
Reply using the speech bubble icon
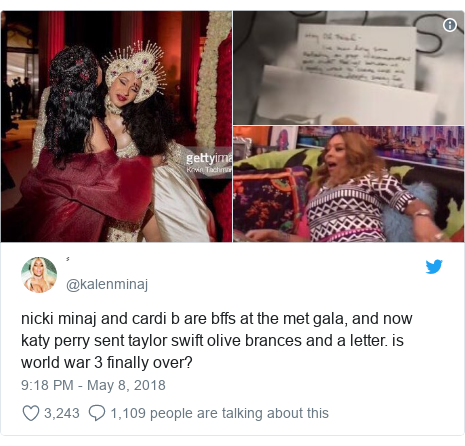click(97, 413)
